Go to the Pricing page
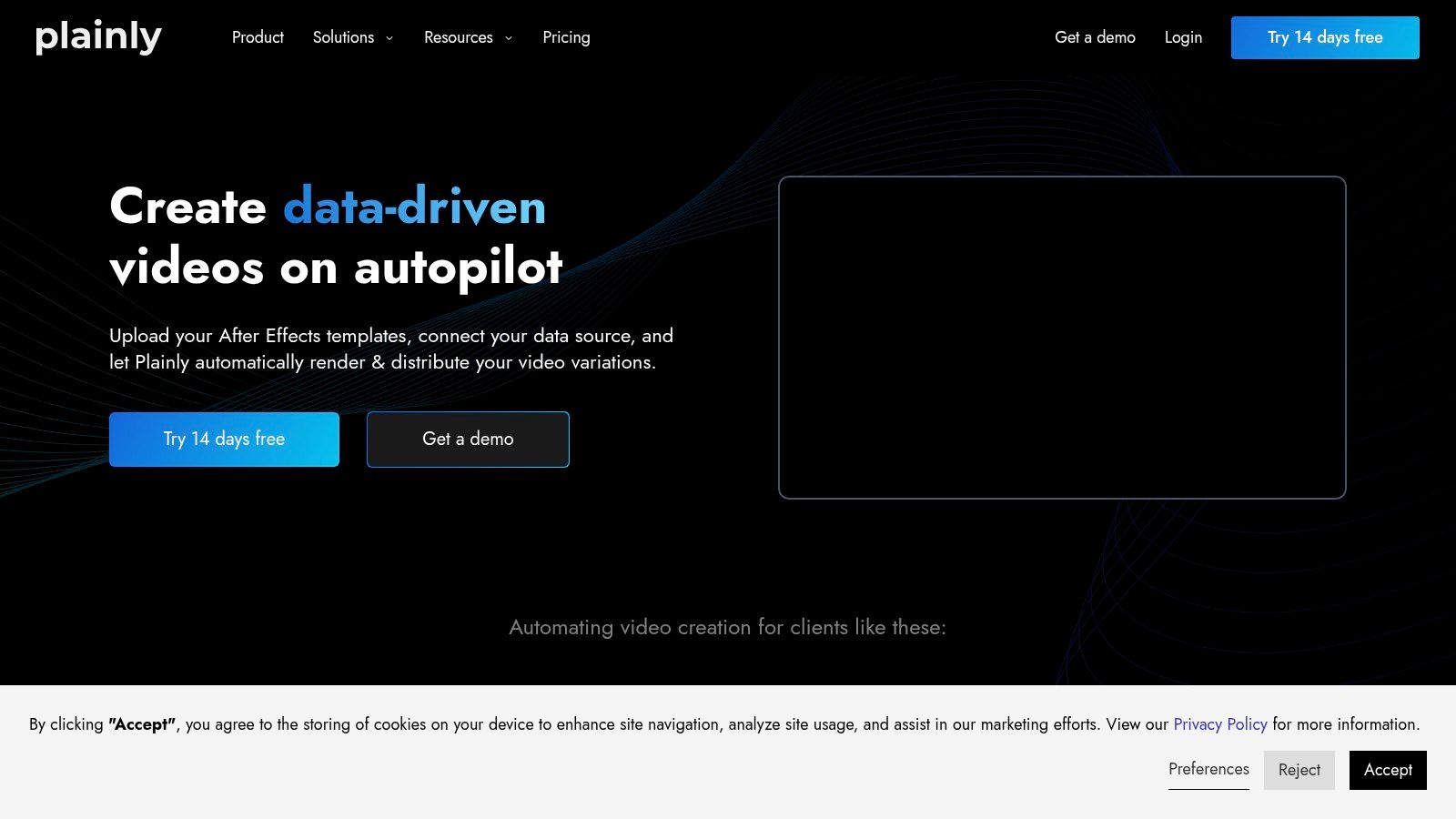This screenshot has height=819, width=1456. (566, 37)
